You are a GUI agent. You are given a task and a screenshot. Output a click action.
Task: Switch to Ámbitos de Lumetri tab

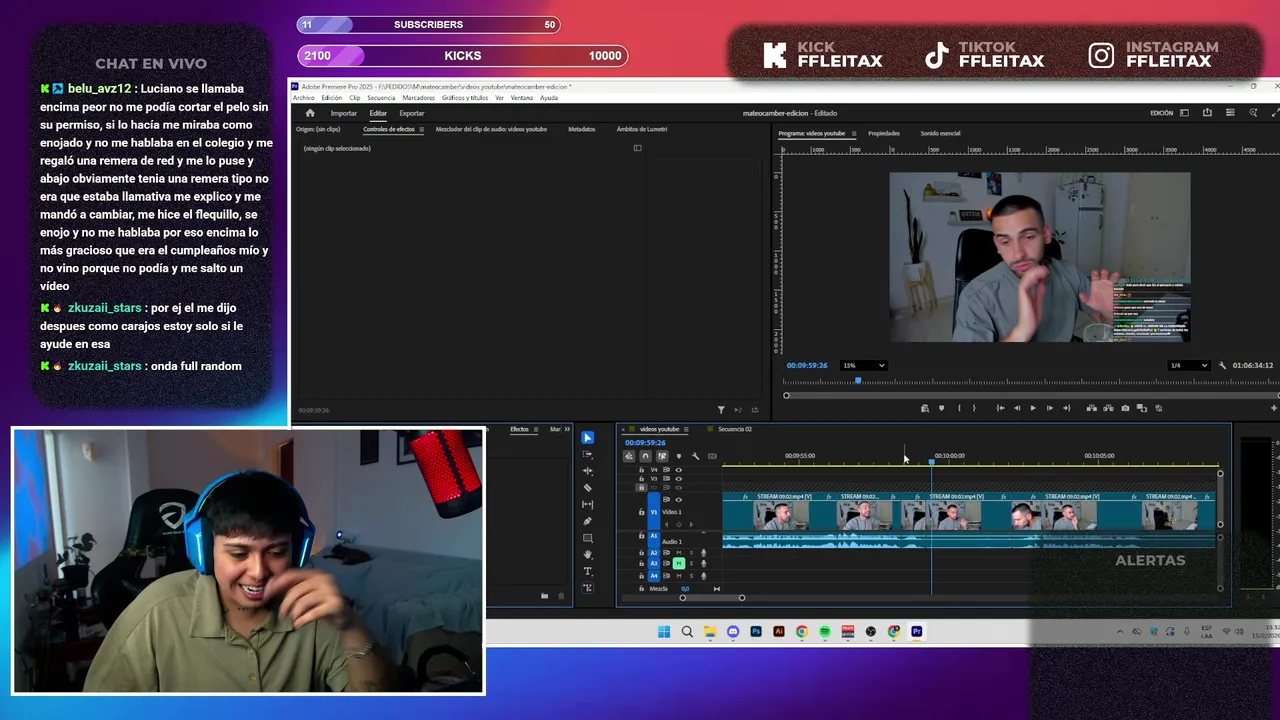pyautogui.click(x=642, y=129)
